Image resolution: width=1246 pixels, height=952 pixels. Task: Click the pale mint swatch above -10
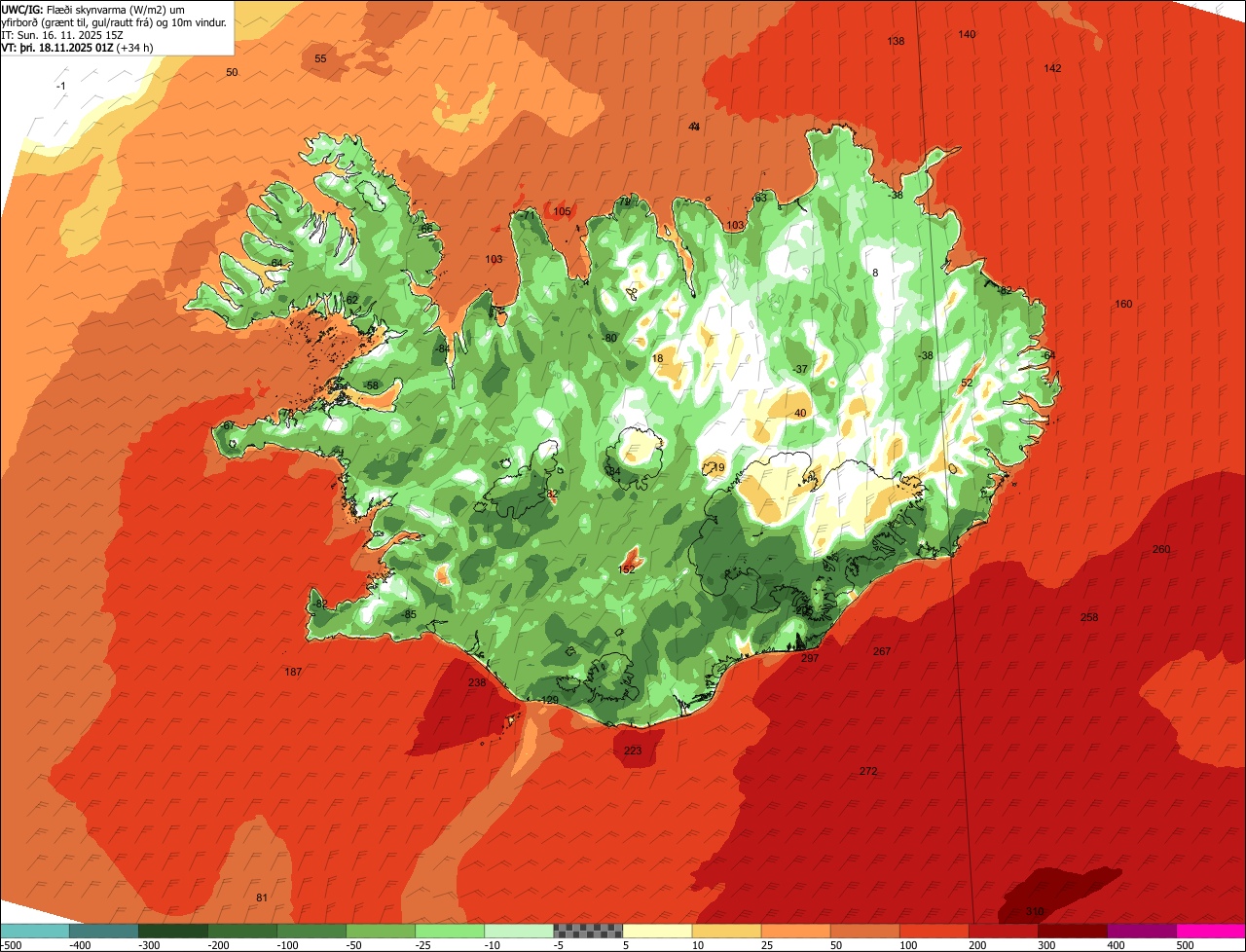pyautogui.click(x=519, y=931)
